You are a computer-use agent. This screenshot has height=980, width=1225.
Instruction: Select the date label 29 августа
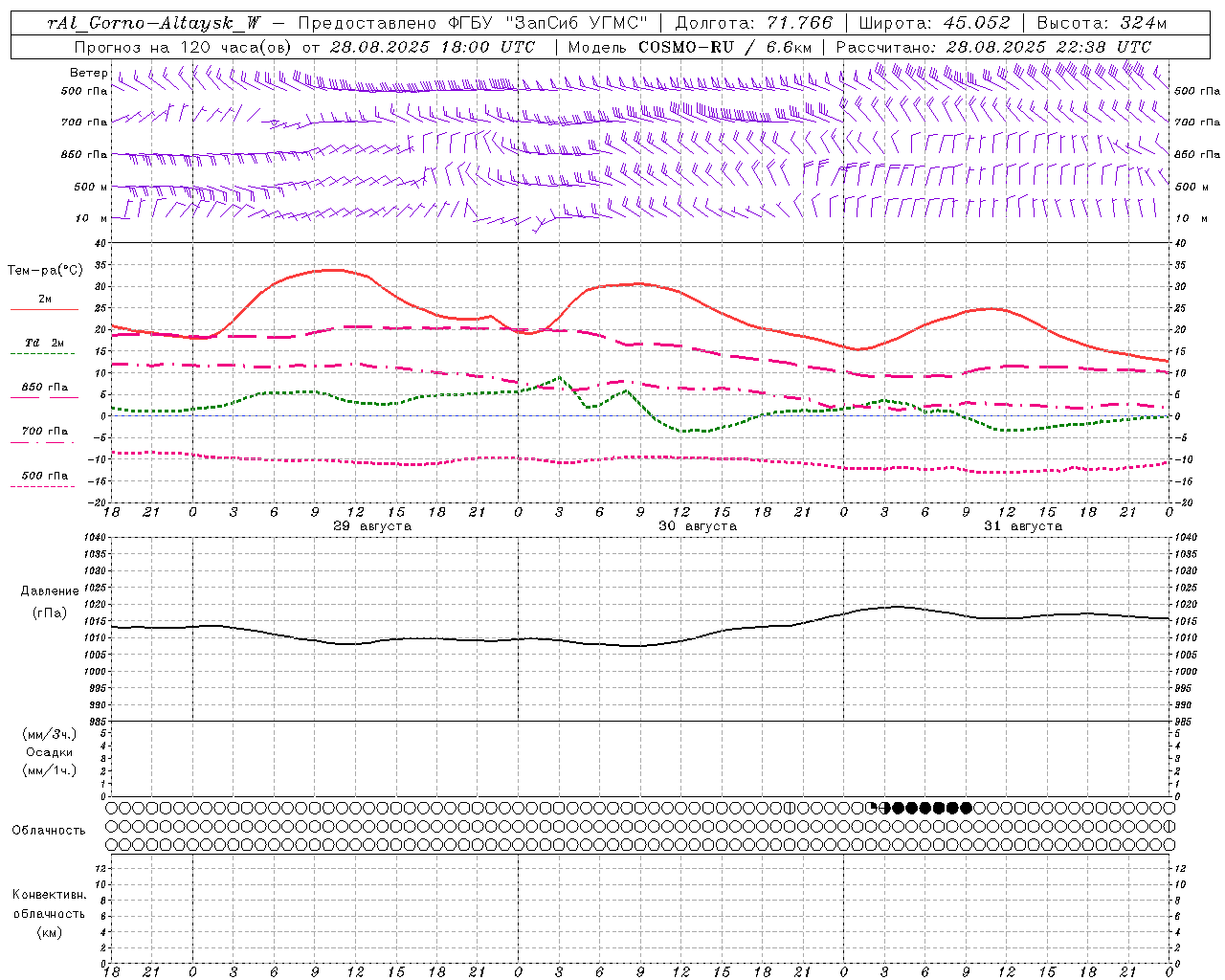click(x=372, y=526)
